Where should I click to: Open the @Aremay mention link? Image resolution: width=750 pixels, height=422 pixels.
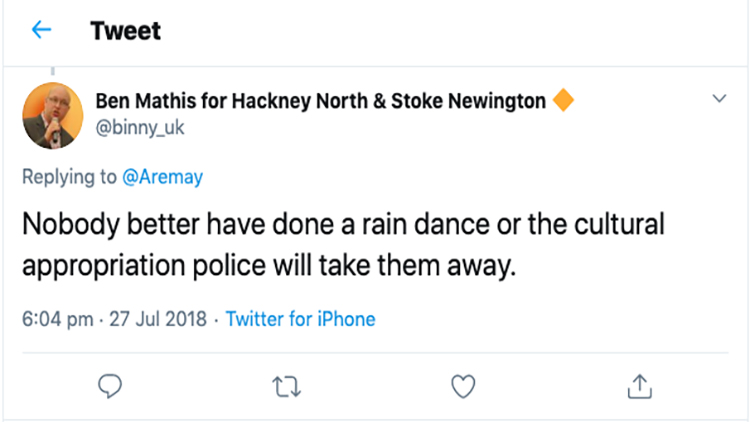click(162, 177)
